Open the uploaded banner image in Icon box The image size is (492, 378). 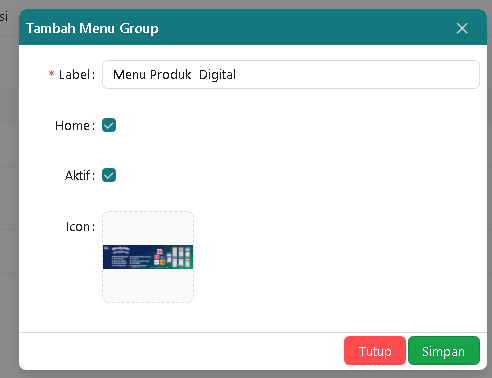[x=148, y=257]
